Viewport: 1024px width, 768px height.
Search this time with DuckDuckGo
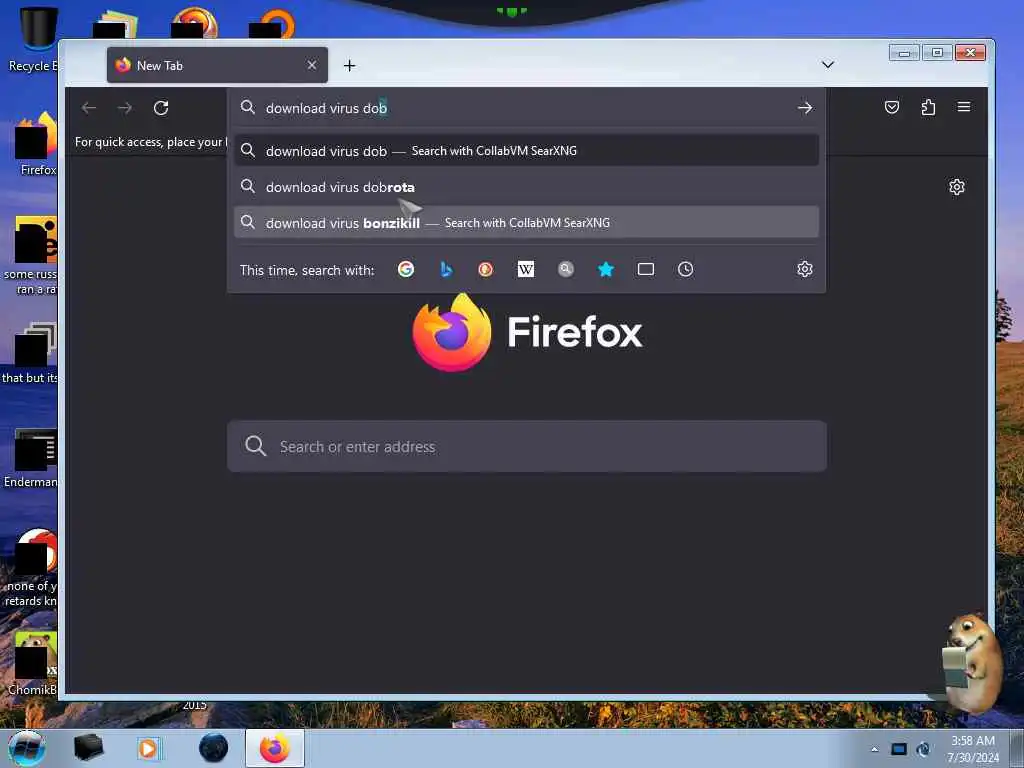coord(485,269)
